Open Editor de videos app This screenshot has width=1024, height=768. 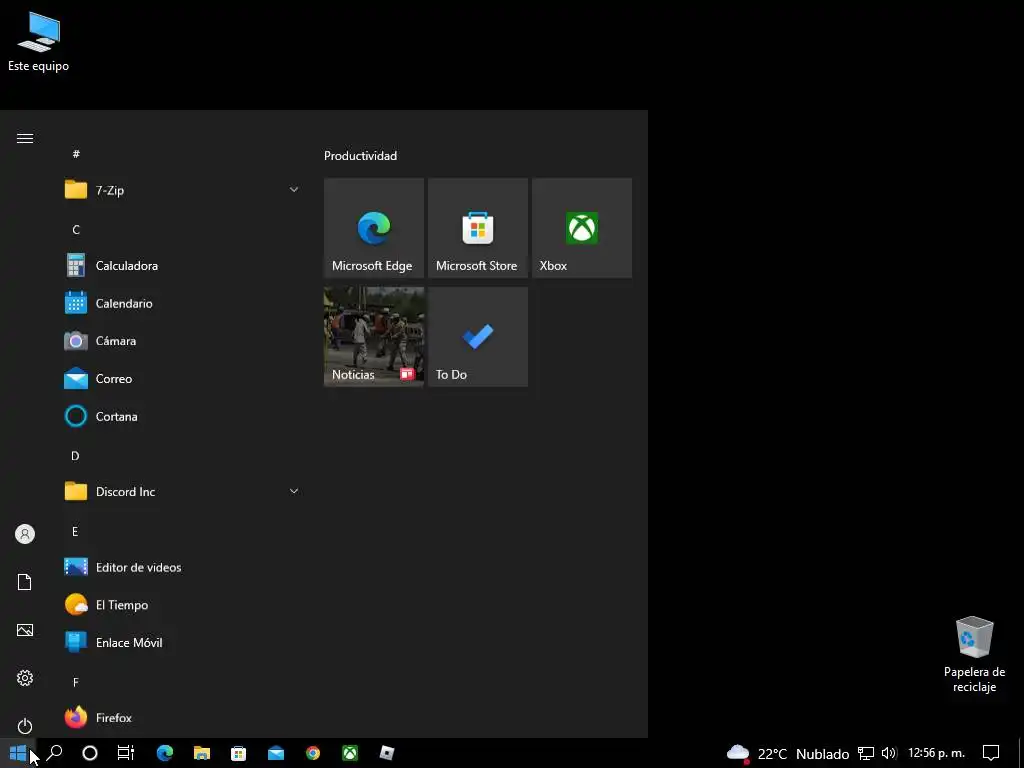[x=183, y=568]
